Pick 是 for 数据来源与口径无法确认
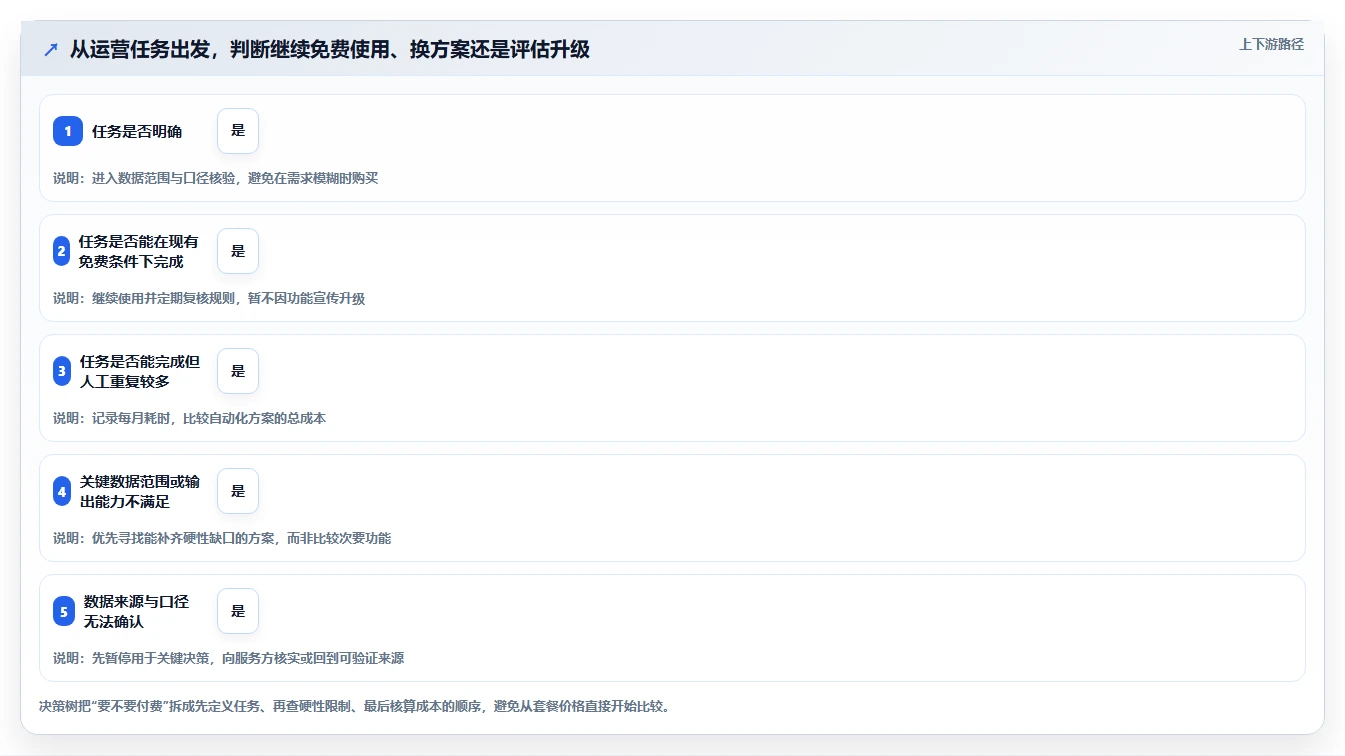The image size is (1345, 756). [238, 611]
